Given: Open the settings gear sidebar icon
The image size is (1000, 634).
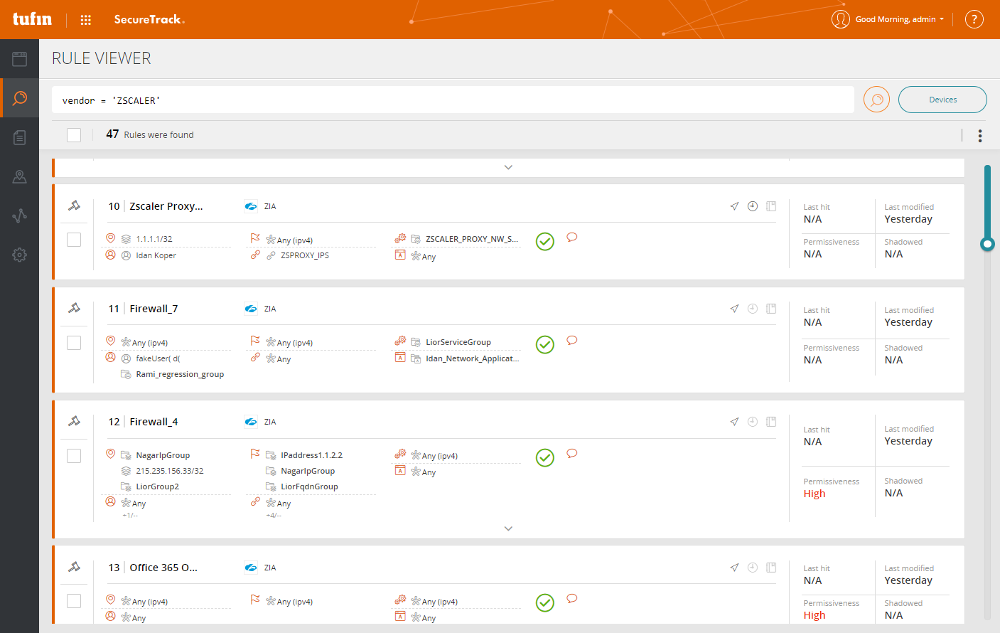Looking at the screenshot, I should [20, 255].
